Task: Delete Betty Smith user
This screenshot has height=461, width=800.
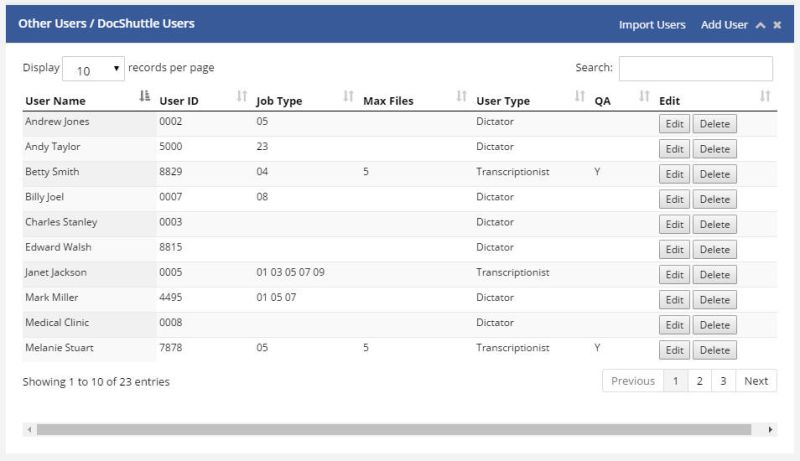Action: [714, 174]
